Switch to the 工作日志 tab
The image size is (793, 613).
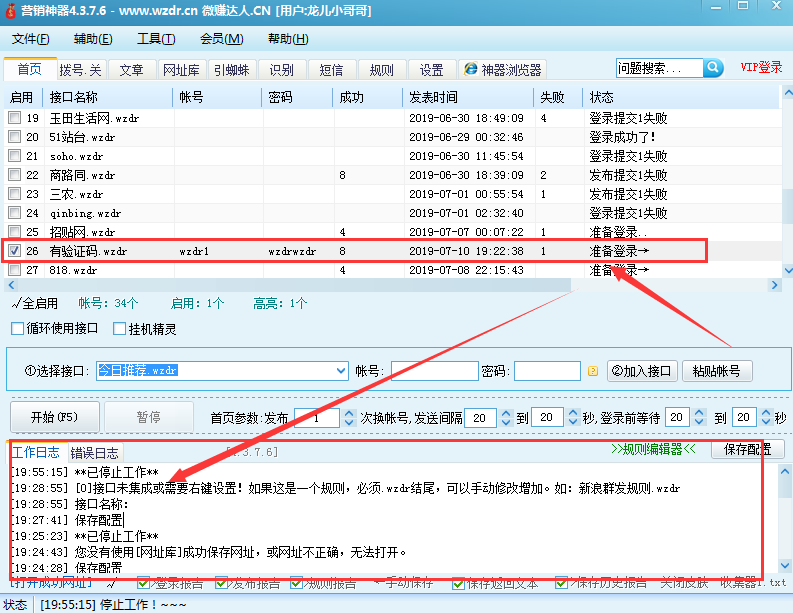(36, 452)
